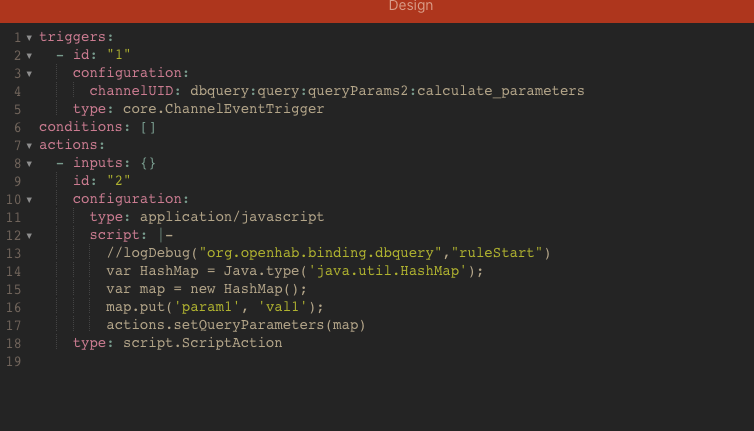The height and width of the screenshot is (431, 754).
Task: Collapse the actions block on line 7
Action: coord(29,146)
